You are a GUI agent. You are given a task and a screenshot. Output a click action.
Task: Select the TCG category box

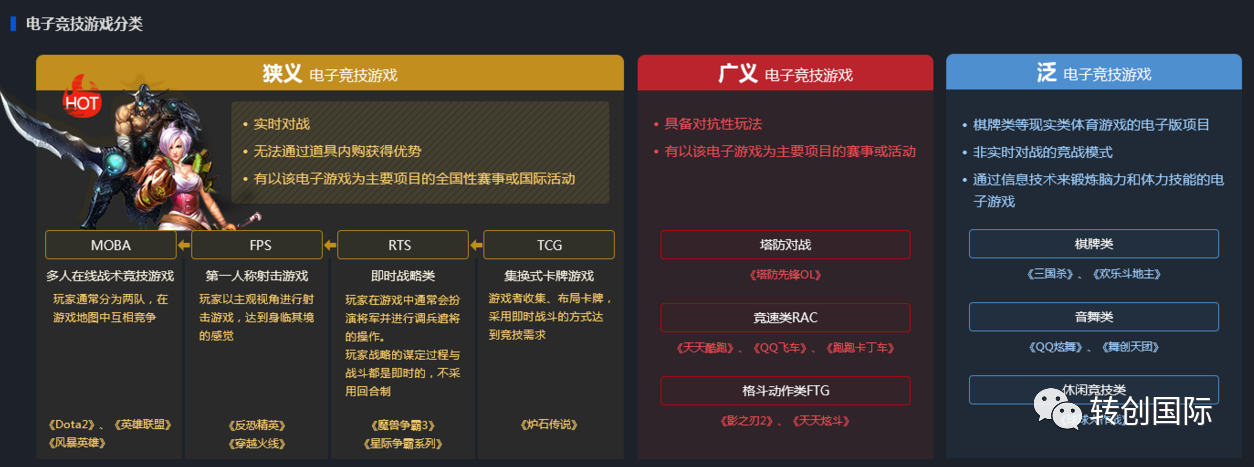click(x=548, y=245)
